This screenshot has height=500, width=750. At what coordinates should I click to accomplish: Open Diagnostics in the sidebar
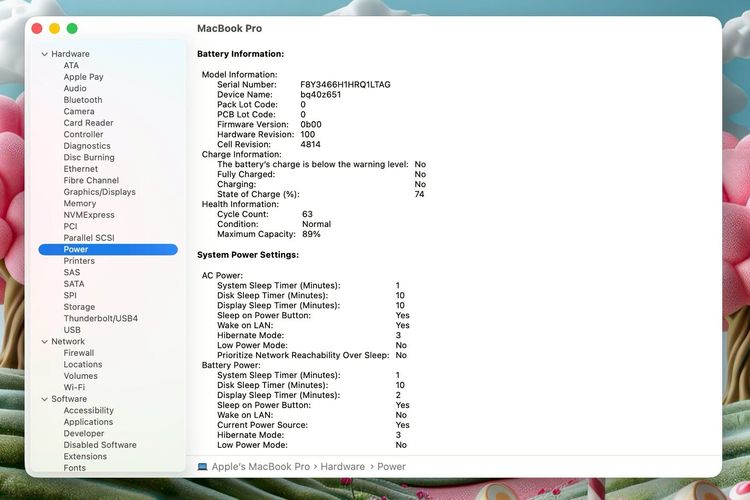click(x=87, y=146)
